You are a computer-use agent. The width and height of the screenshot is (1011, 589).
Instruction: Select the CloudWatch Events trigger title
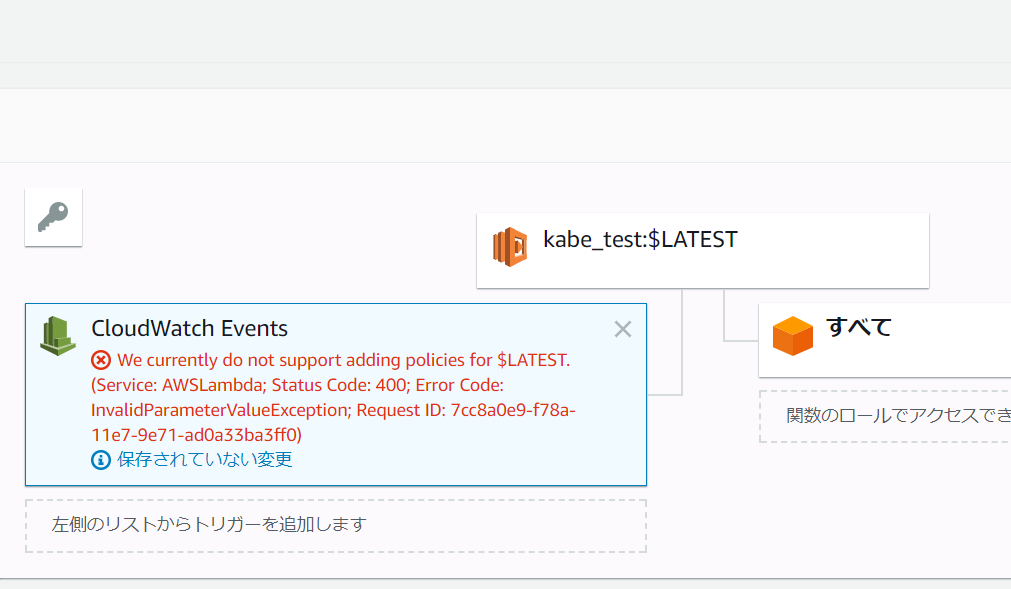[189, 329]
